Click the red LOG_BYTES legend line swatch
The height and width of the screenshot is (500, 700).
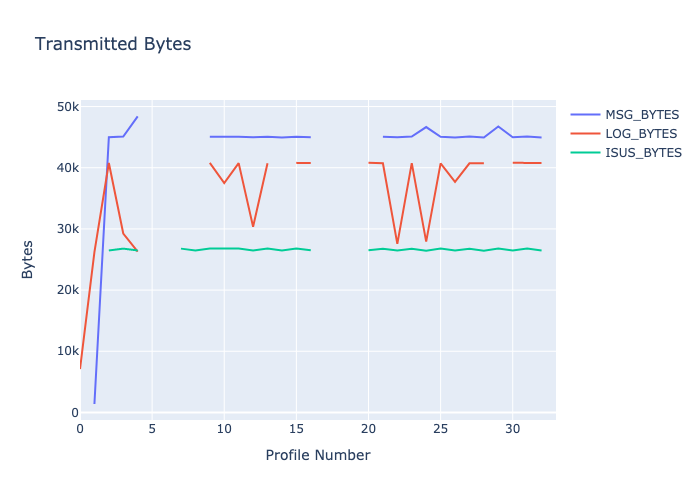tap(586, 133)
